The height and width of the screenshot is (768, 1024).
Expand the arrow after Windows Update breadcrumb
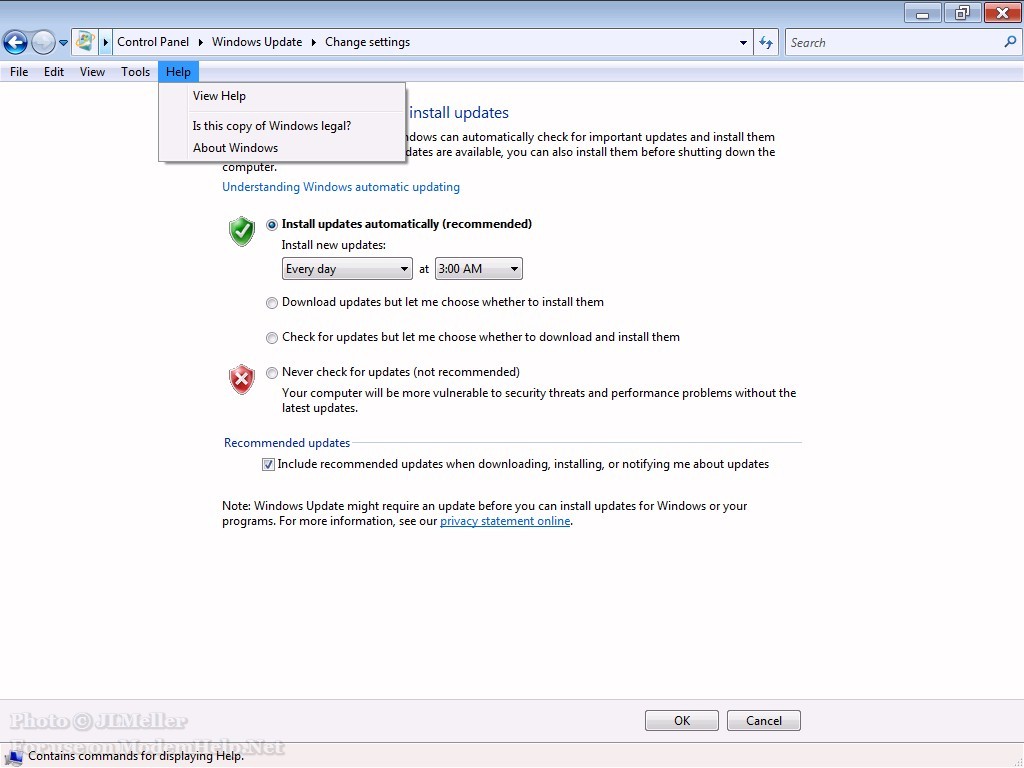[x=313, y=42]
